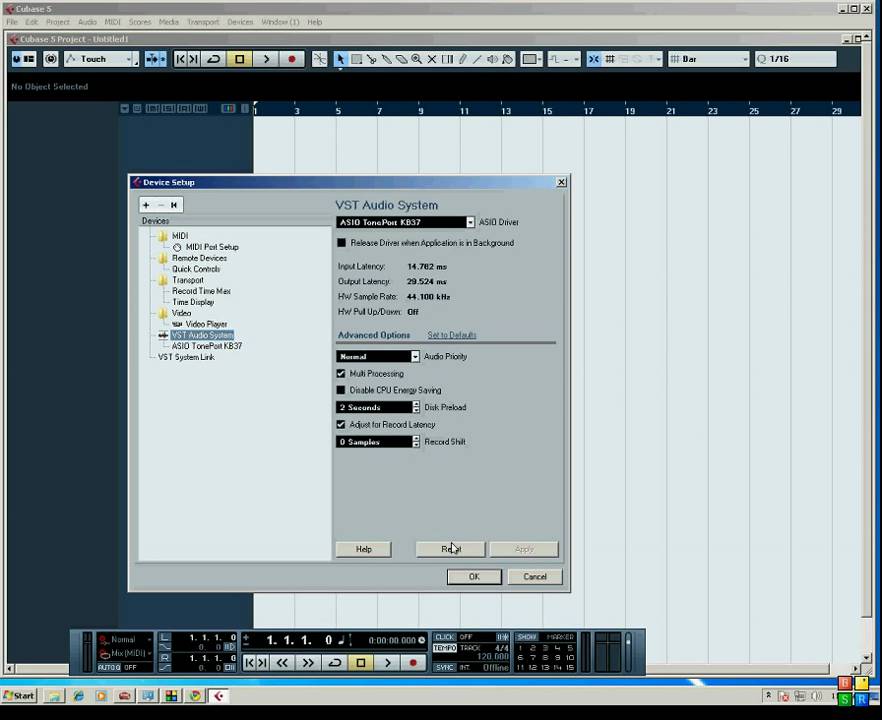Image resolution: width=882 pixels, height=720 pixels.
Task: Select the Erase tool
Action: pos(401,59)
